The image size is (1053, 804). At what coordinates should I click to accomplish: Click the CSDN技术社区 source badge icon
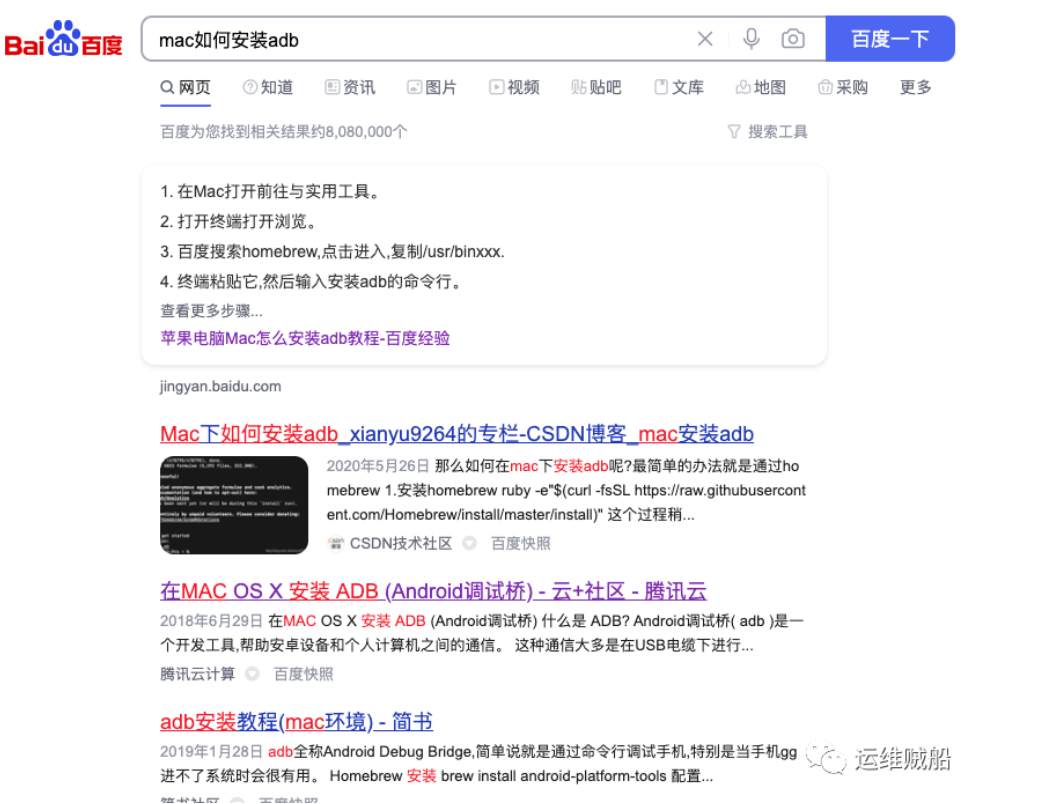coord(337,544)
